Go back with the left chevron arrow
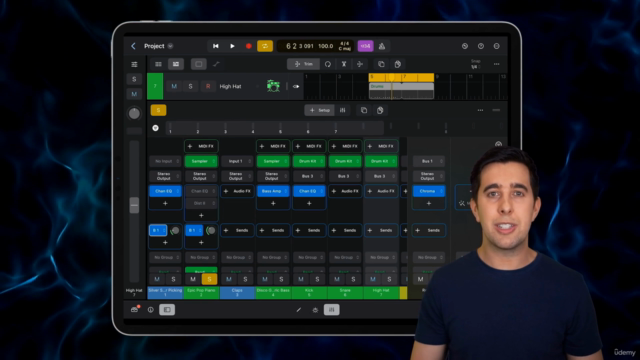Screen dimensions: 640x360 point(133,46)
